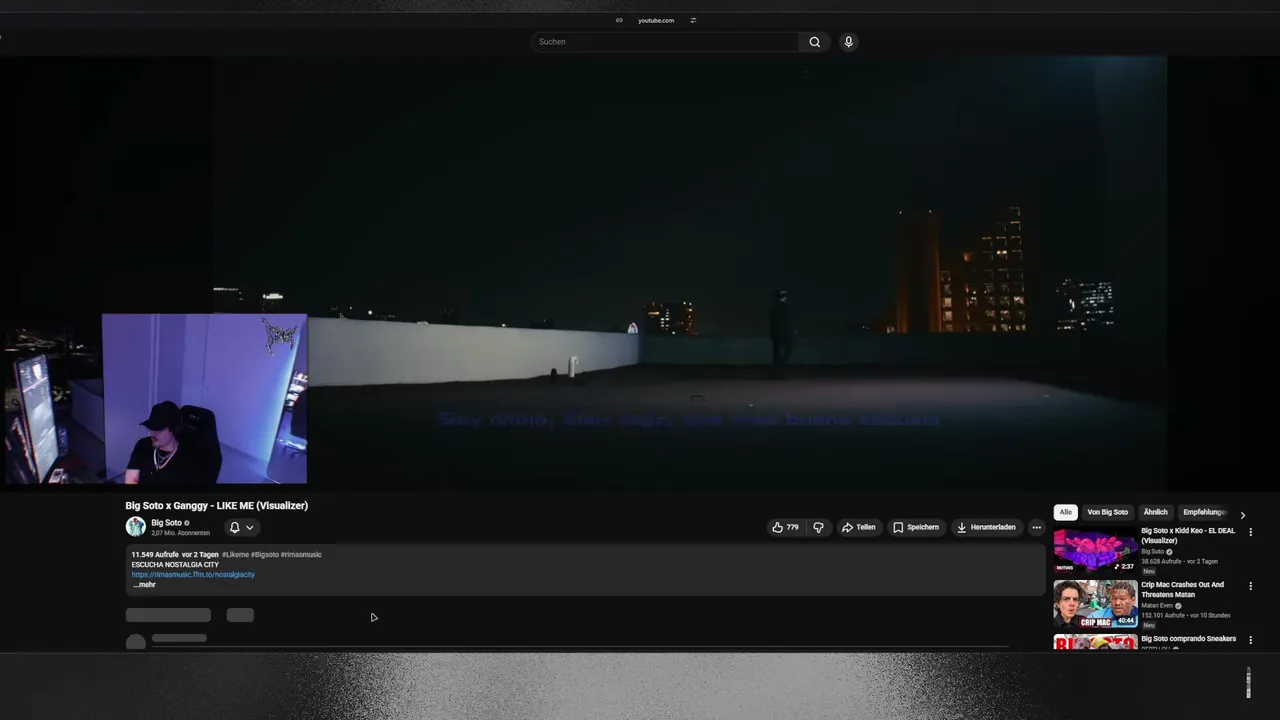Dislike the video with thumbs-down icon
This screenshot has height=720, width=1280.
coord(818,527)
